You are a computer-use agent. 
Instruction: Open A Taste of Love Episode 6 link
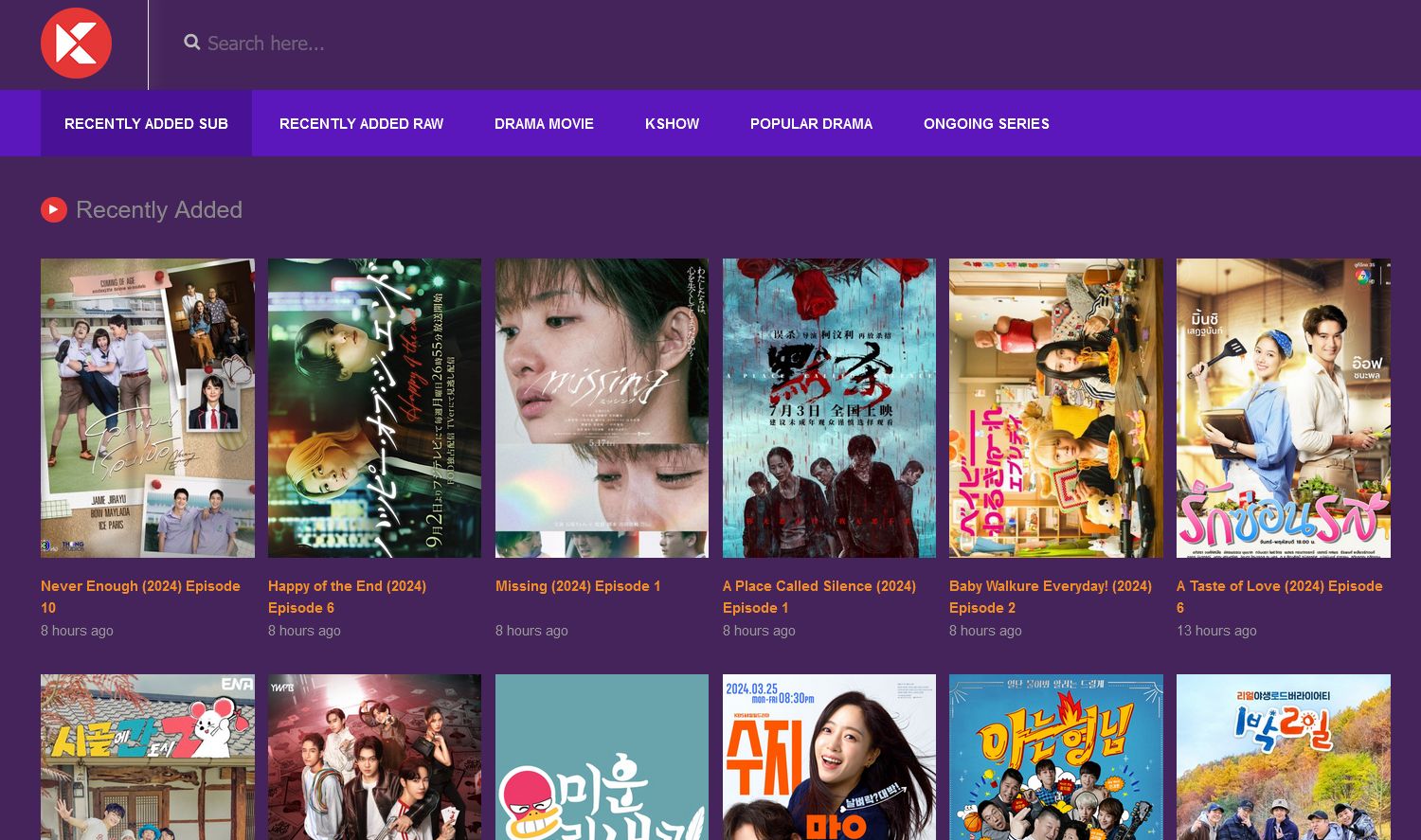pyautogui.click(x=1279, y=597)
